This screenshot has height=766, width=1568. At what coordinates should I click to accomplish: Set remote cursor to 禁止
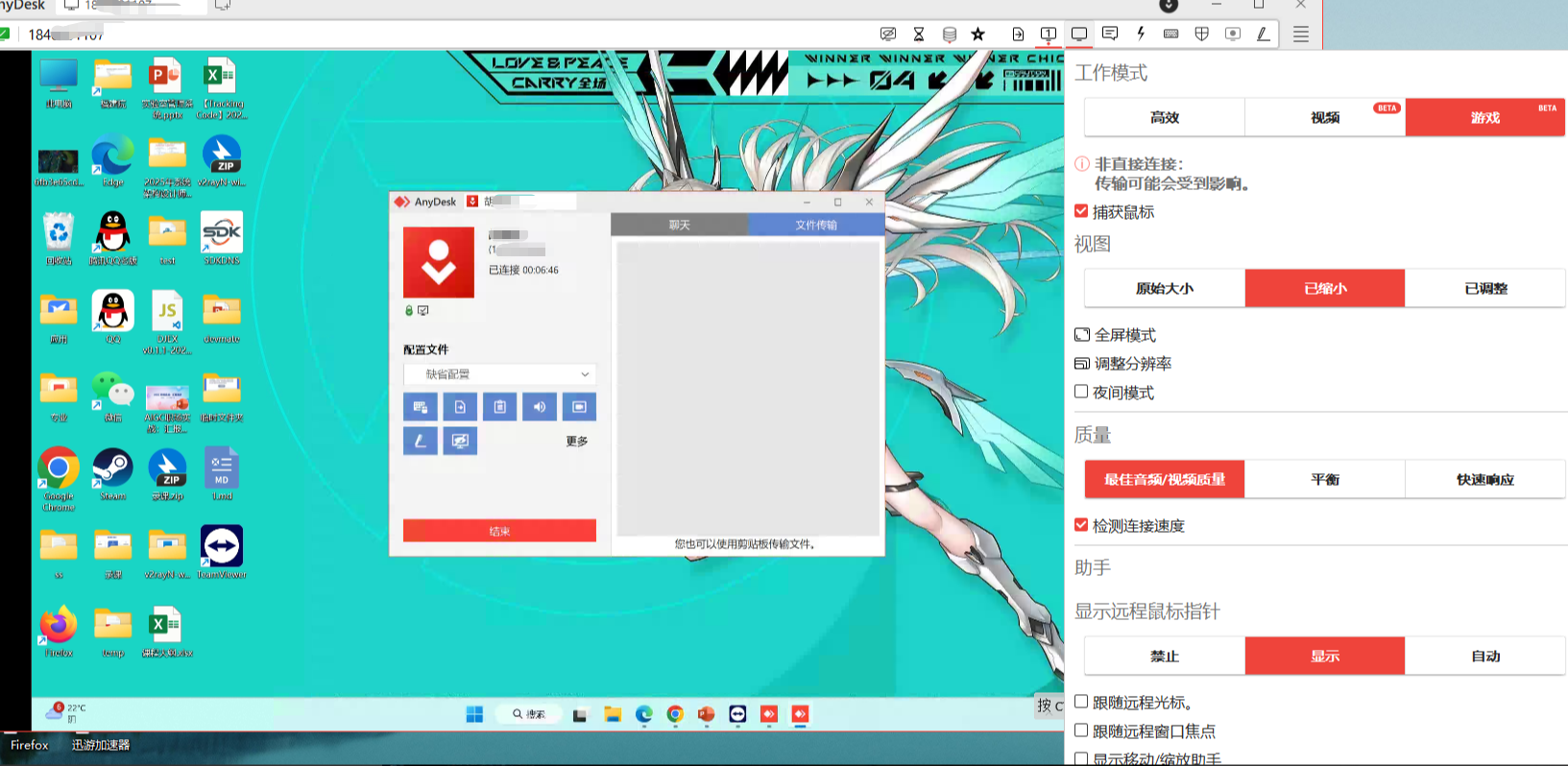tap(1165, 656)
